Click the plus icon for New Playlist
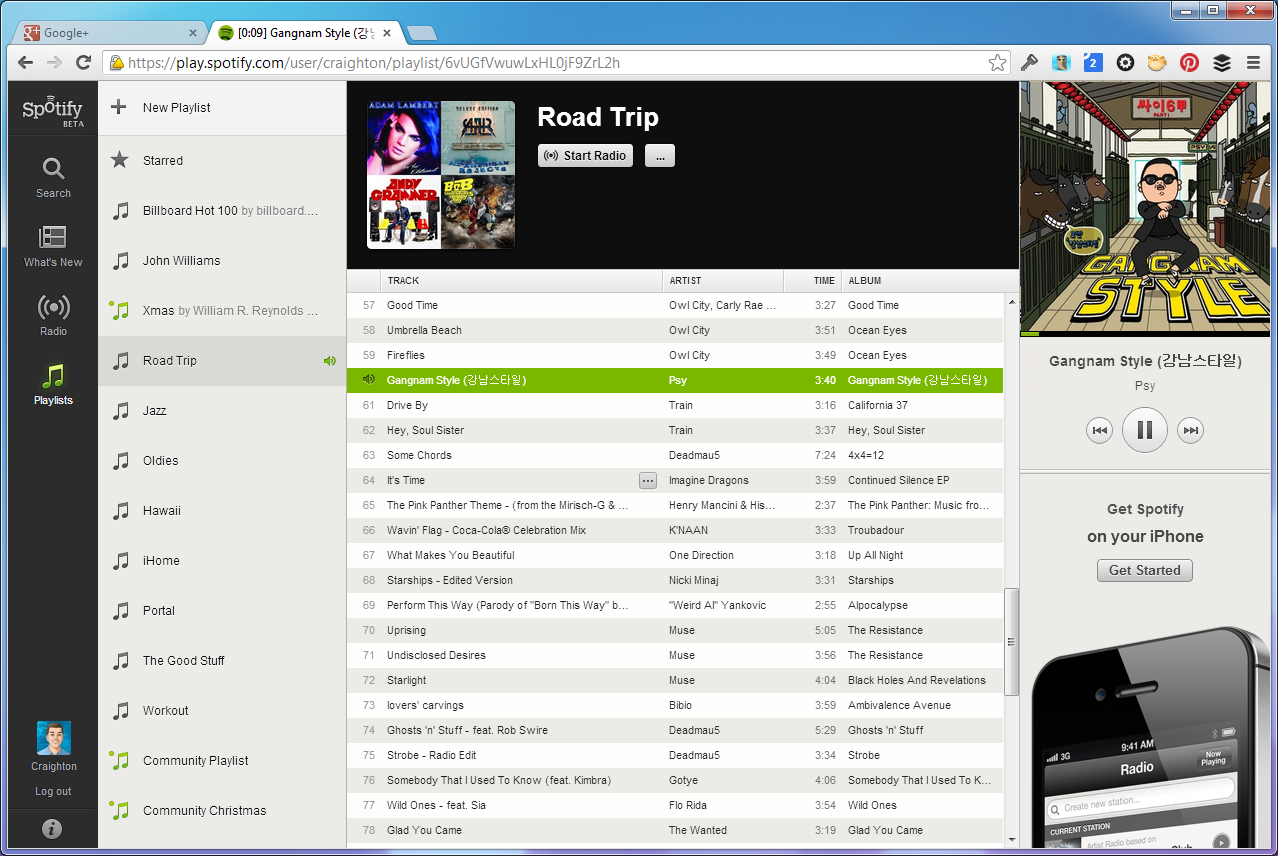The height and width of the screenshot is (856, 1278). (119, 107)
